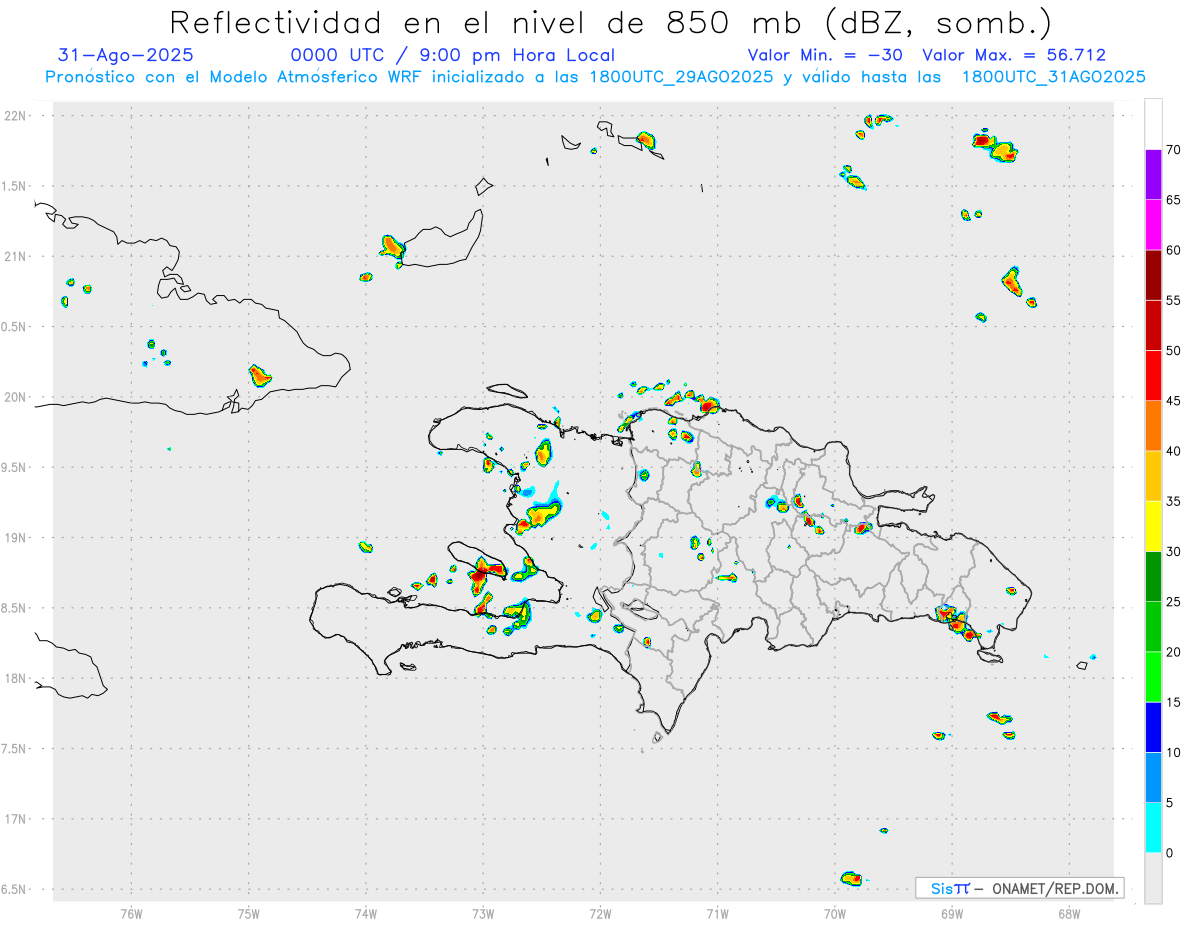The width and height of the screenshot is (1200, 927).
Task: Click the colorbar value label '0'
Action: tap(1170, 853)
